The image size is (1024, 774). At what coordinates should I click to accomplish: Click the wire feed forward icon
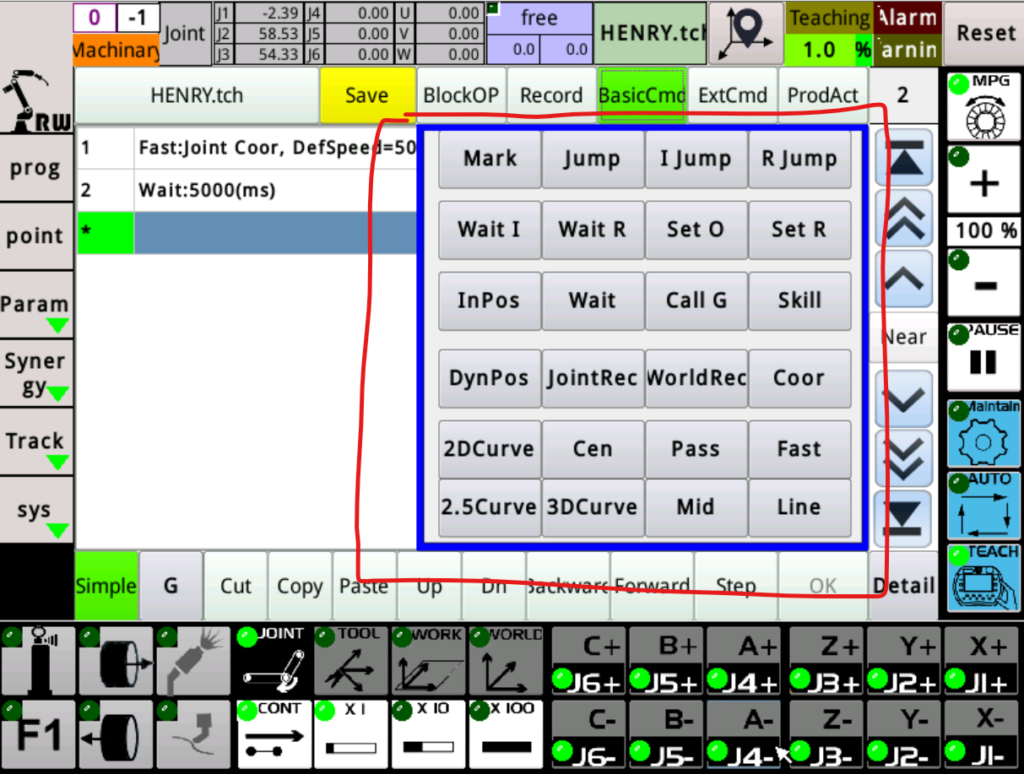pyautogui.click(x=115, y=661)
